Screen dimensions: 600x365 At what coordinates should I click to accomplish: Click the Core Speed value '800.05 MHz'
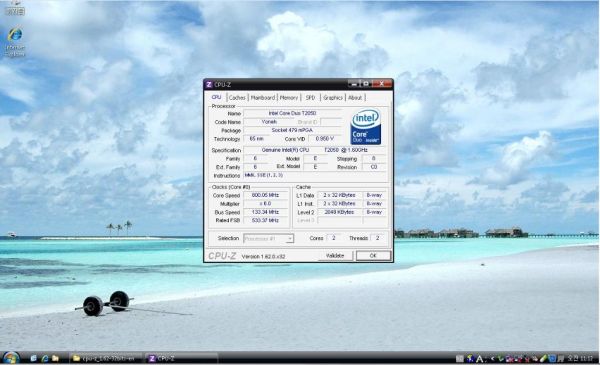click(266, 195)
